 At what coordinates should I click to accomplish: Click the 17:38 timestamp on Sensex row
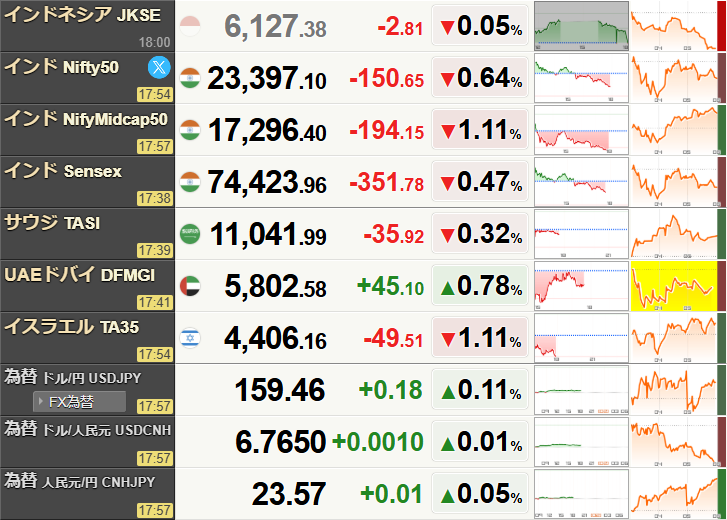[x=154, y=198]
